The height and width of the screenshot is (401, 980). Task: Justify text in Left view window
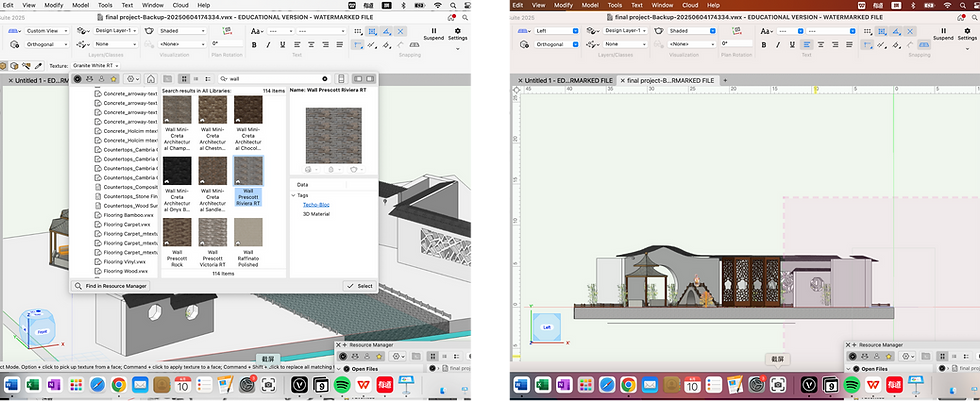pos(849,44)
